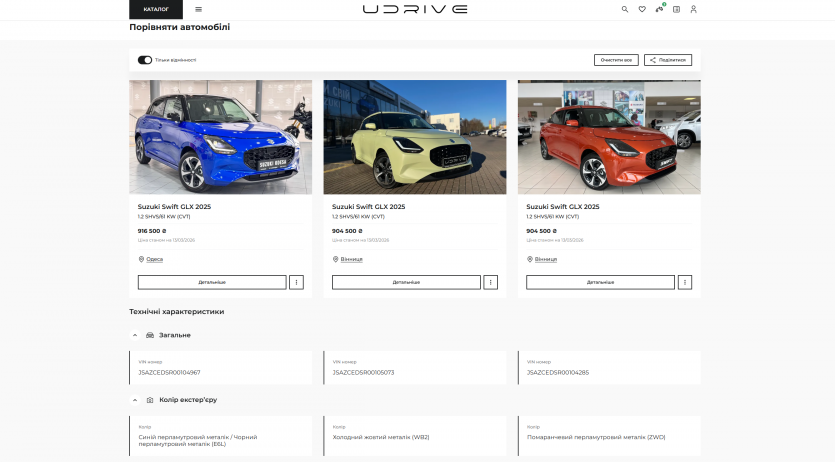Open the car comparison icon with badge
The image size is (835, 462).
tap(659, 9)
